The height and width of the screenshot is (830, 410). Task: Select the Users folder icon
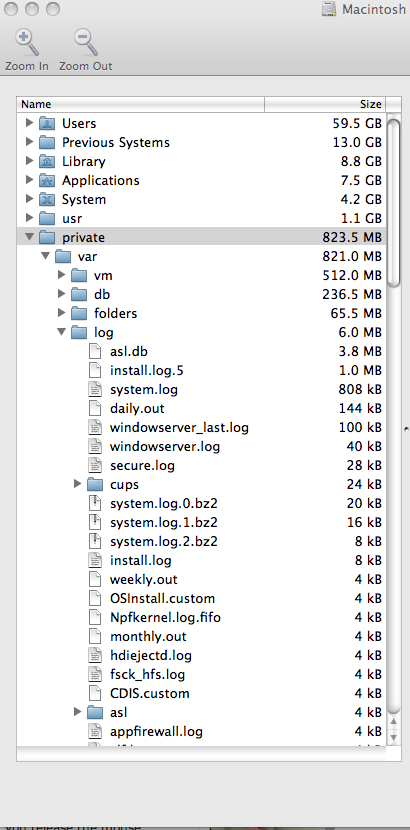[47, 123]
